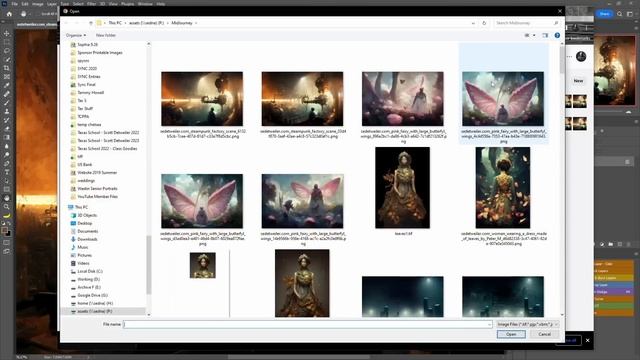This screenshot has height=360, width=640.
Task: Select the Desktop item under This PC
Action: [x=84, y=223]
